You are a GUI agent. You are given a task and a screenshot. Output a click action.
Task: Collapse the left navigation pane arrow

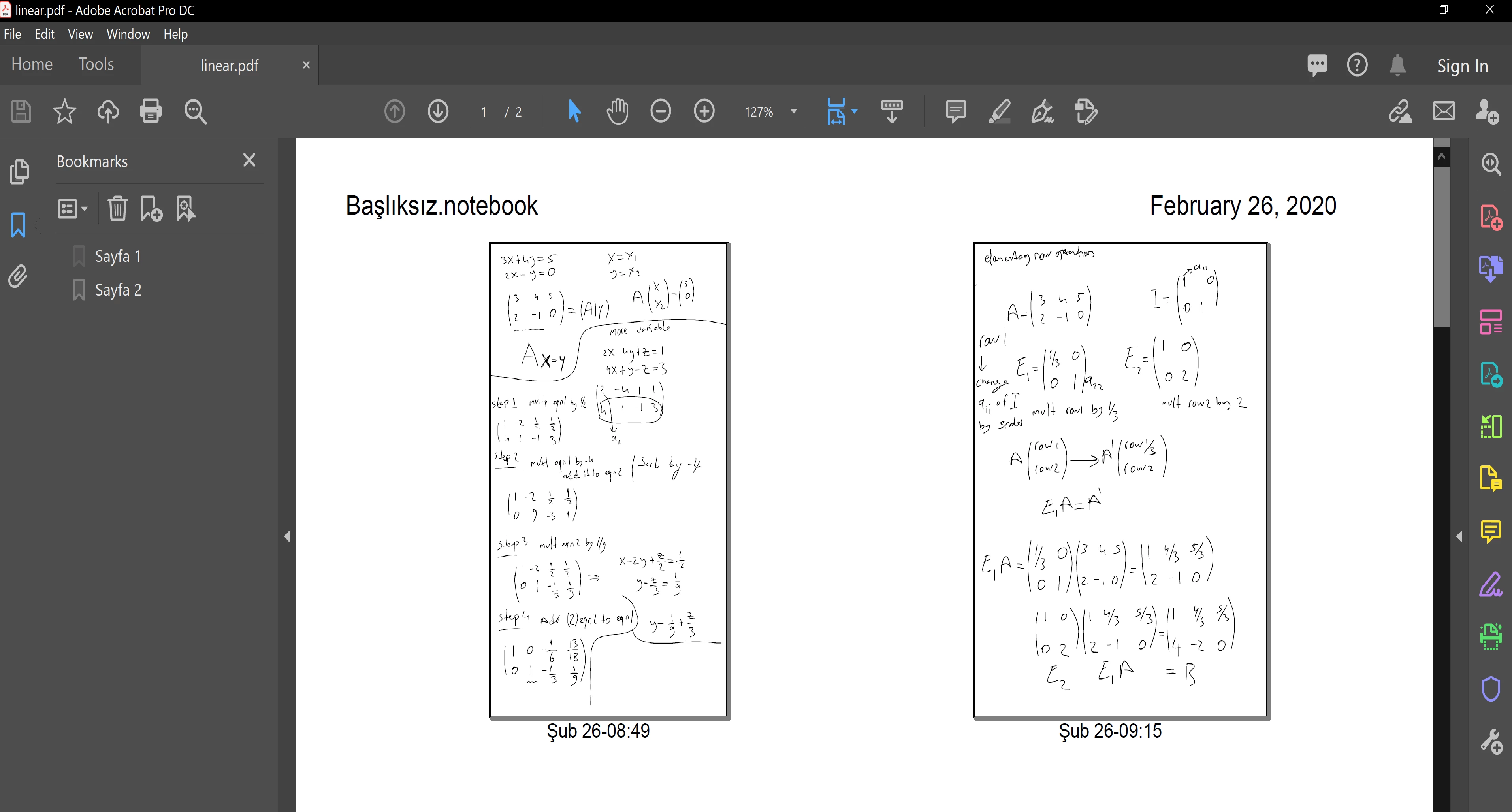287,536
